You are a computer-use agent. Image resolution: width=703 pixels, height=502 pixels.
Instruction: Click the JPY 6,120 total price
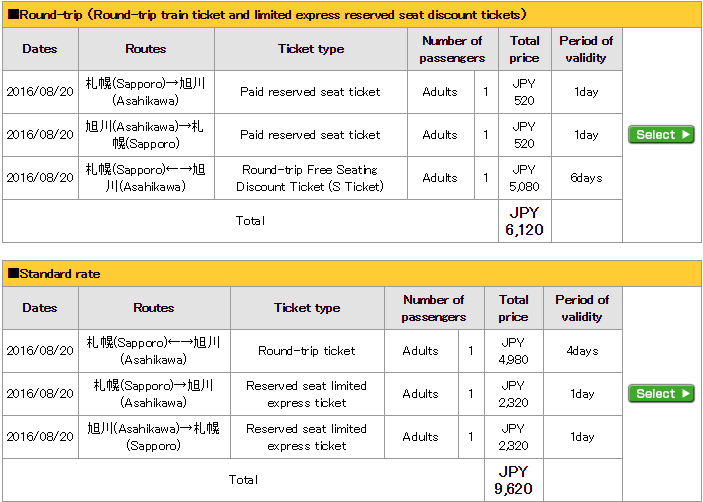point(525,221)
